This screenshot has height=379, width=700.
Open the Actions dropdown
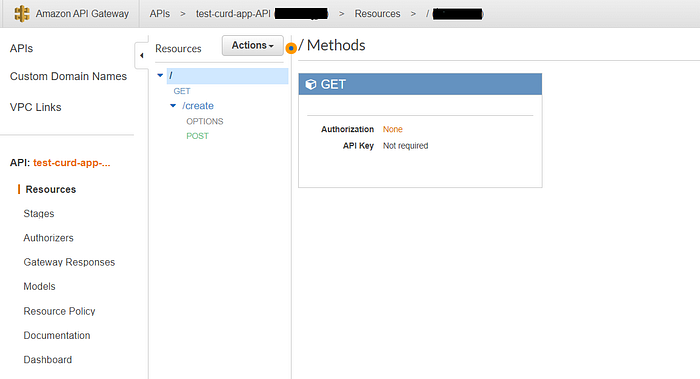click(253, 46)
